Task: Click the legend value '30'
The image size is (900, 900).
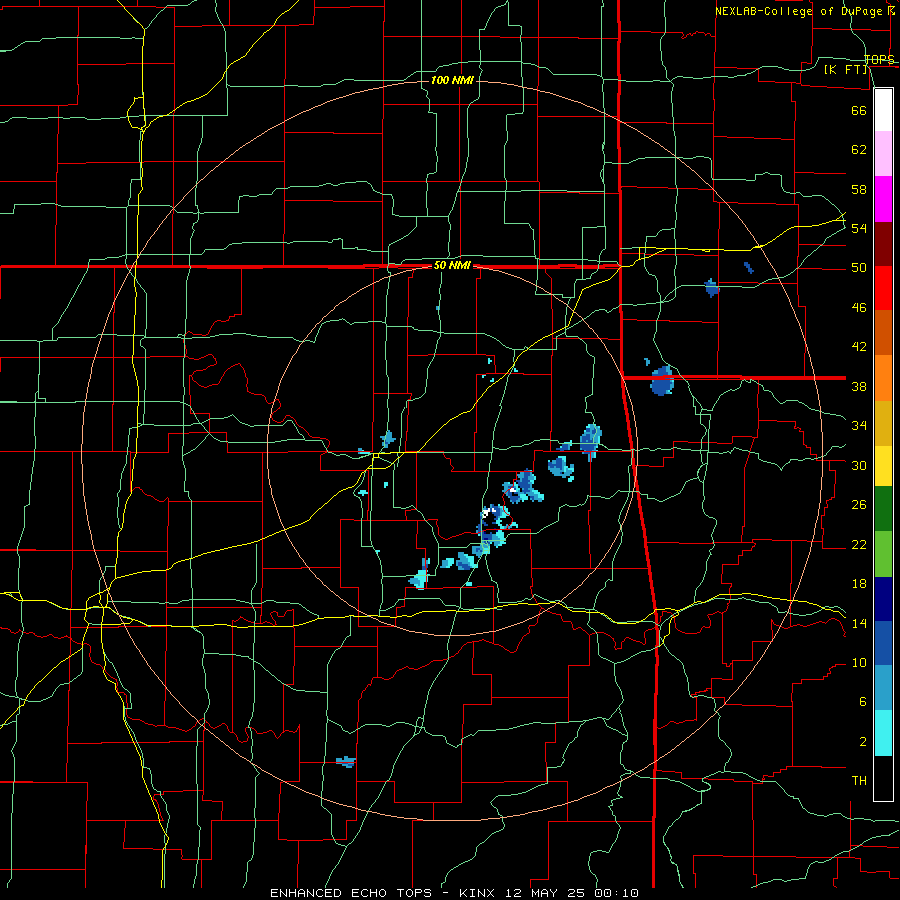Action: tap(859, 465)
